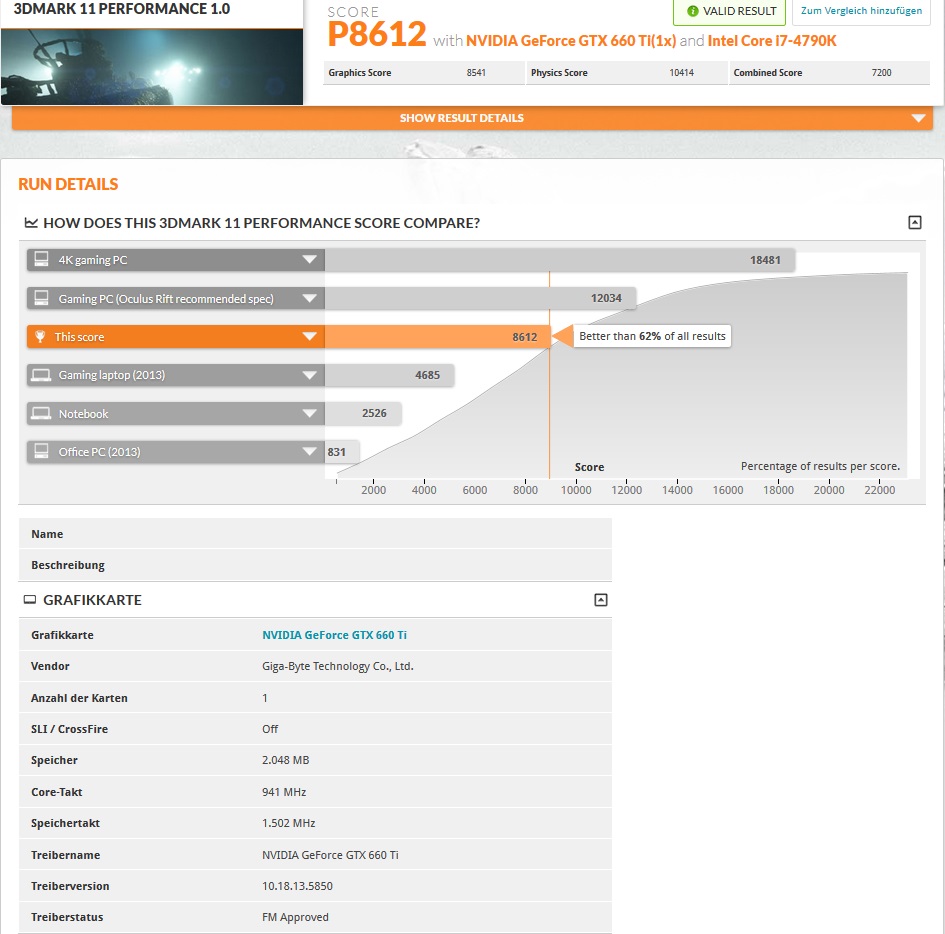This screenshot has width=945, height=934.
Task: Click the 10000 tick label on chart axis
Action: point(576,490)
